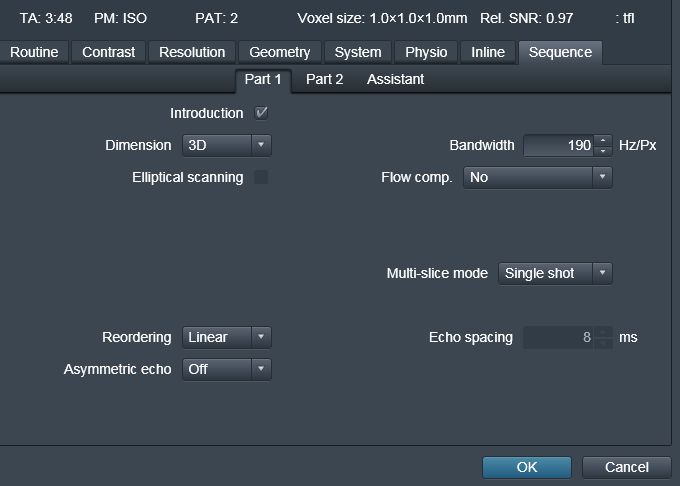Expand the Asymmetric echo dropdown
The image size is (680, 486).
coord(227,369)
